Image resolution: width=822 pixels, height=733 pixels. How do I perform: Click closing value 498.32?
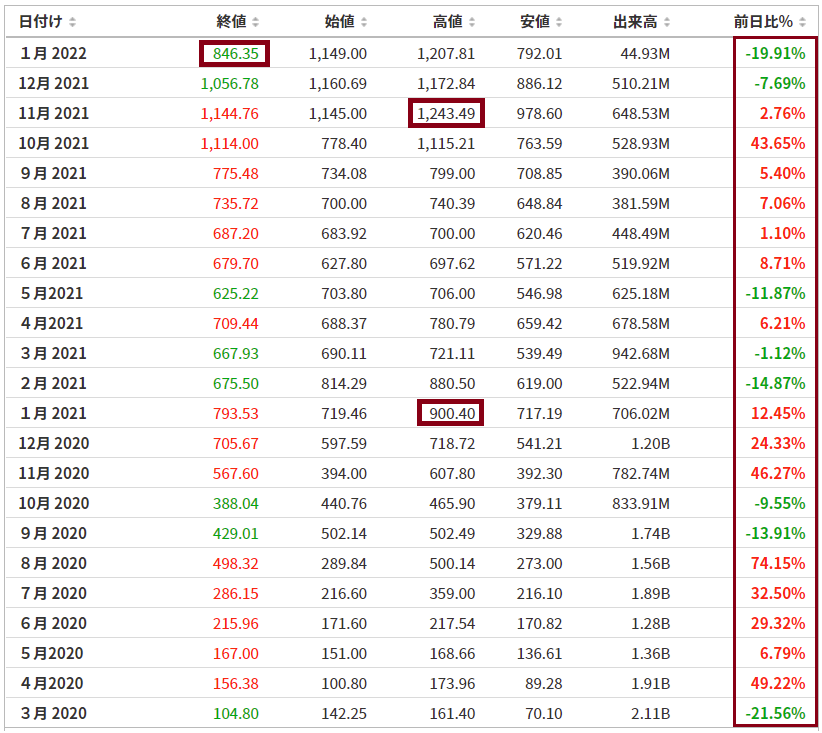235,563
